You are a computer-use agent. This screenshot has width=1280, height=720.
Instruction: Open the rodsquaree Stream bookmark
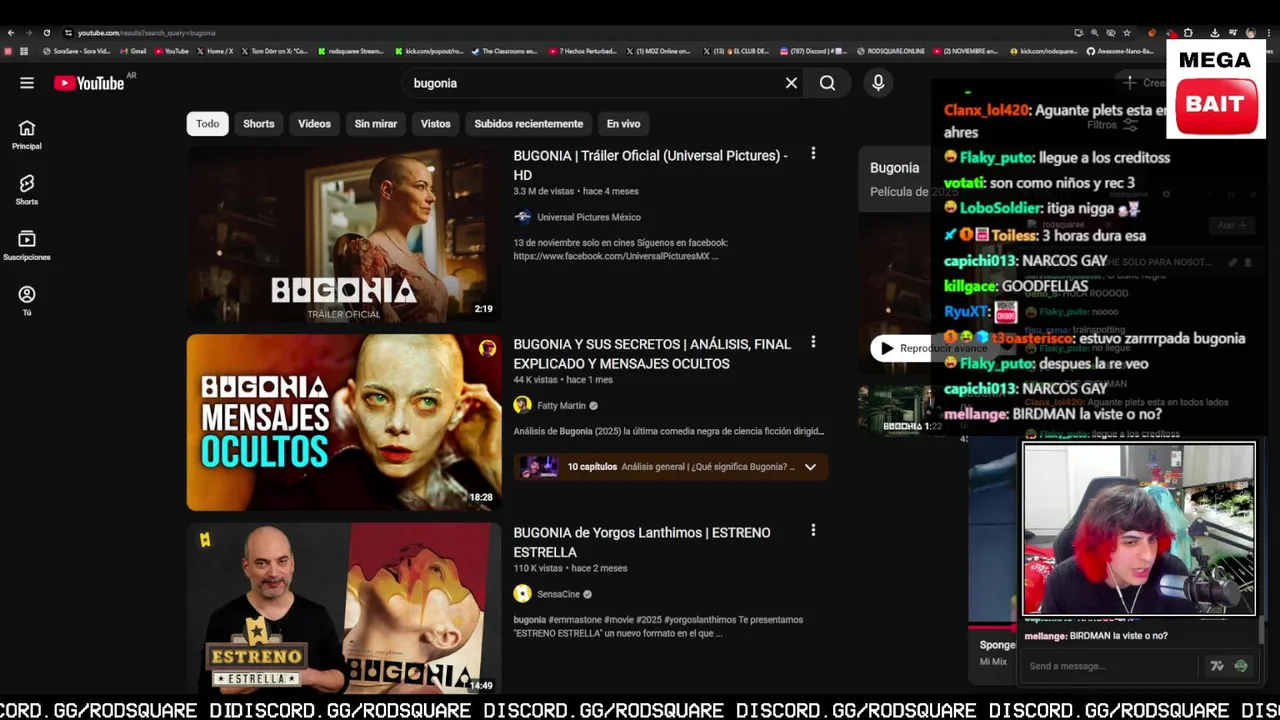pos(351,51)
